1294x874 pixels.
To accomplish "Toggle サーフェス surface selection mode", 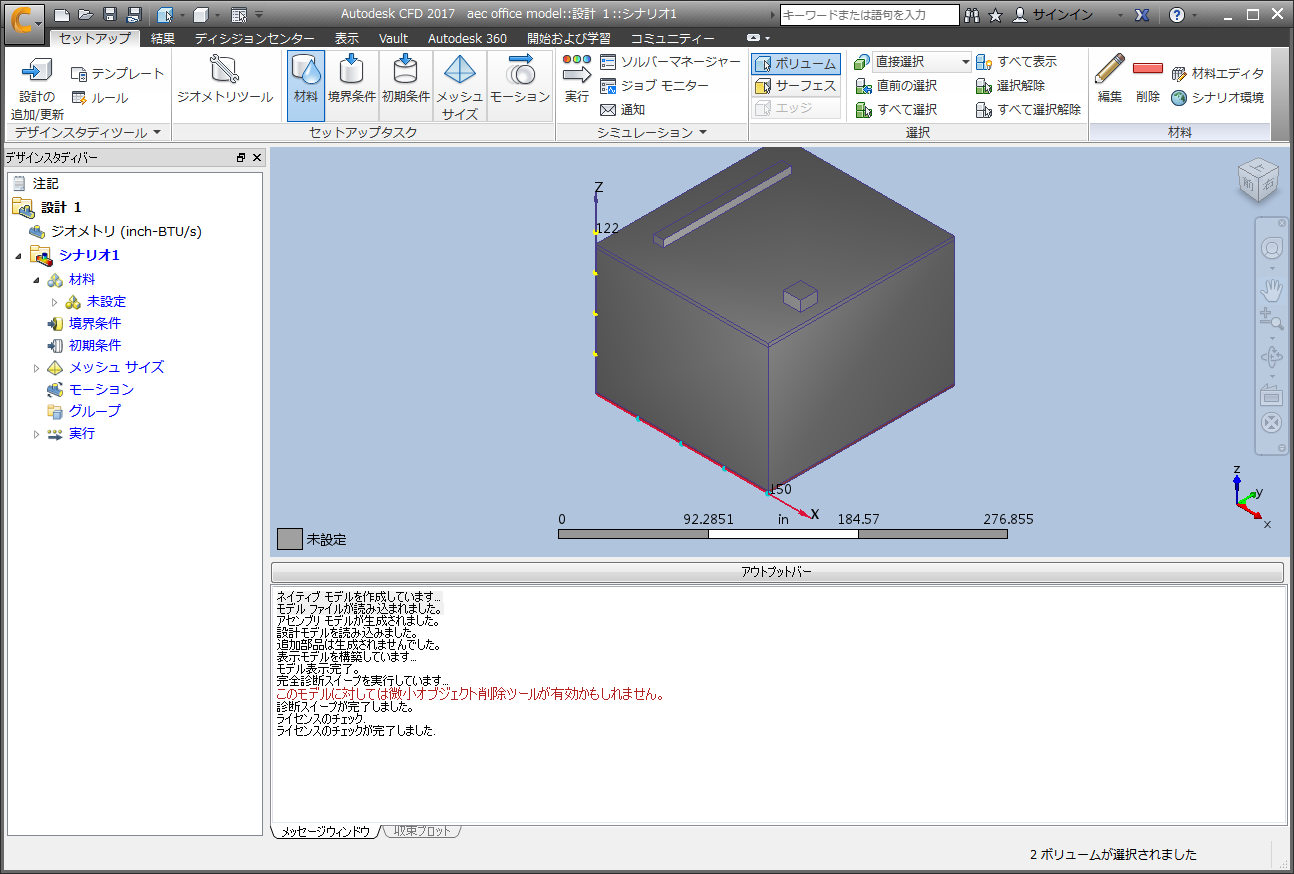I will point(796,86).
